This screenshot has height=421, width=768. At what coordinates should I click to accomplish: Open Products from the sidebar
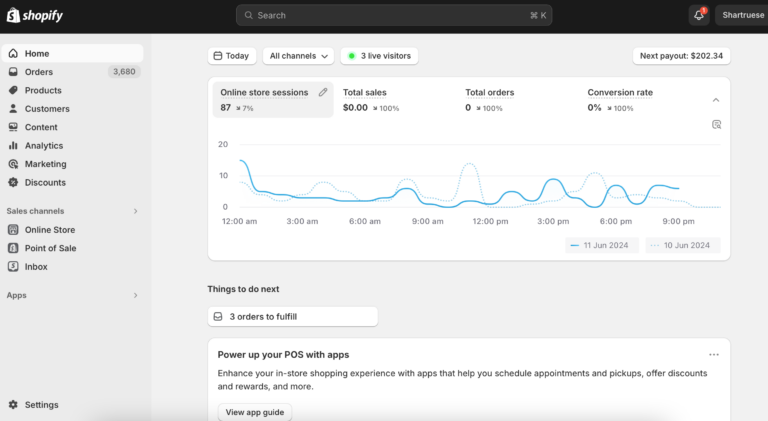tap(43, 90)
